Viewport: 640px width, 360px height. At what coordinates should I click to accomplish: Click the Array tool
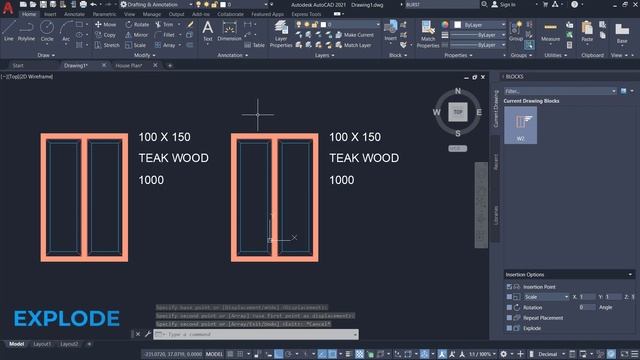[x=165, y=45]
